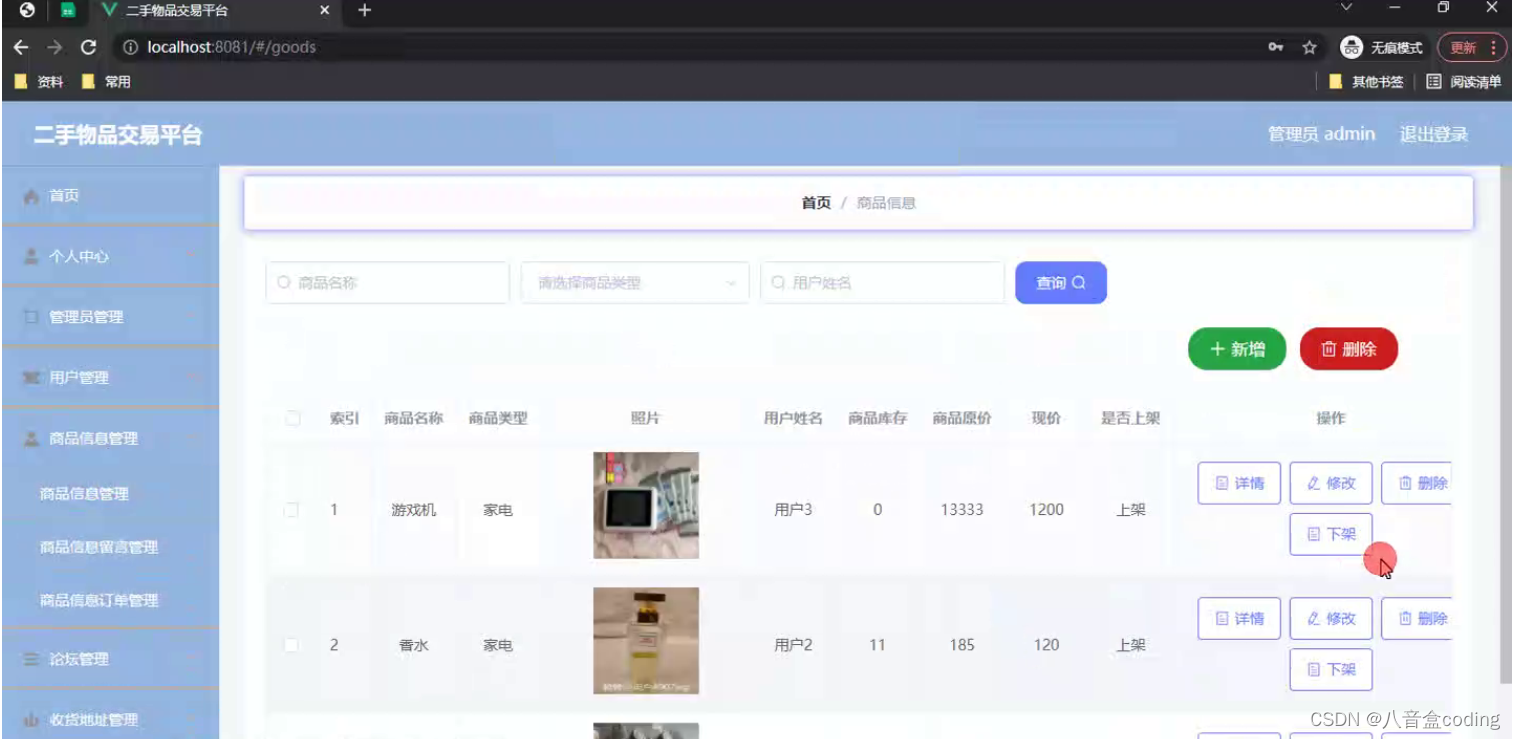Click the password key icon
The height and width of the screenshot is (739, 1515).
tap(1276, 47)
